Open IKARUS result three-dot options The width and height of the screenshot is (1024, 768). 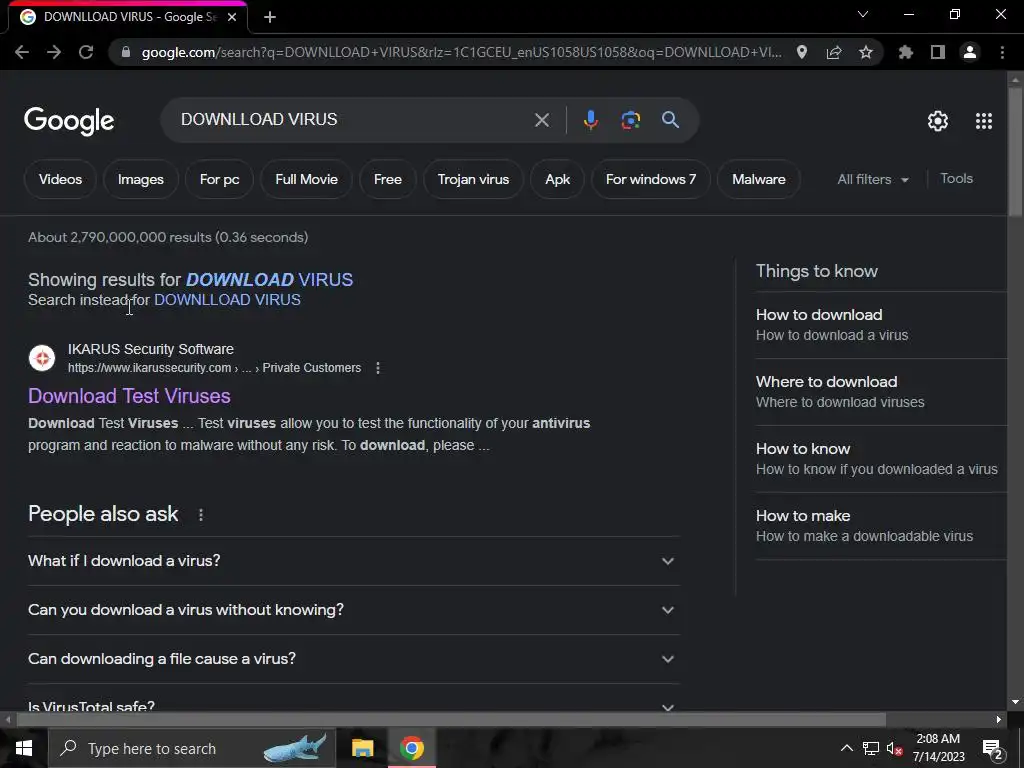point(377,368)
